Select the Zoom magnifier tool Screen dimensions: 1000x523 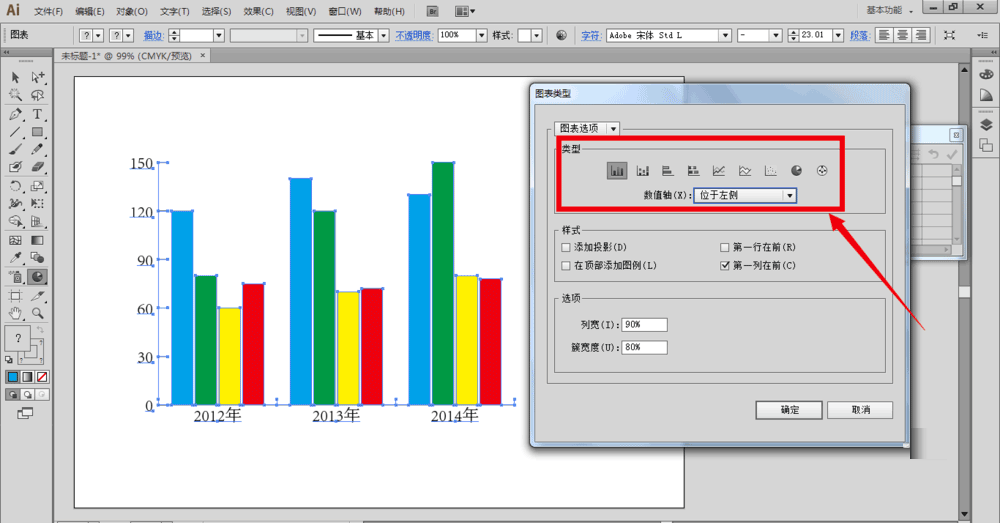pos(38,313)
